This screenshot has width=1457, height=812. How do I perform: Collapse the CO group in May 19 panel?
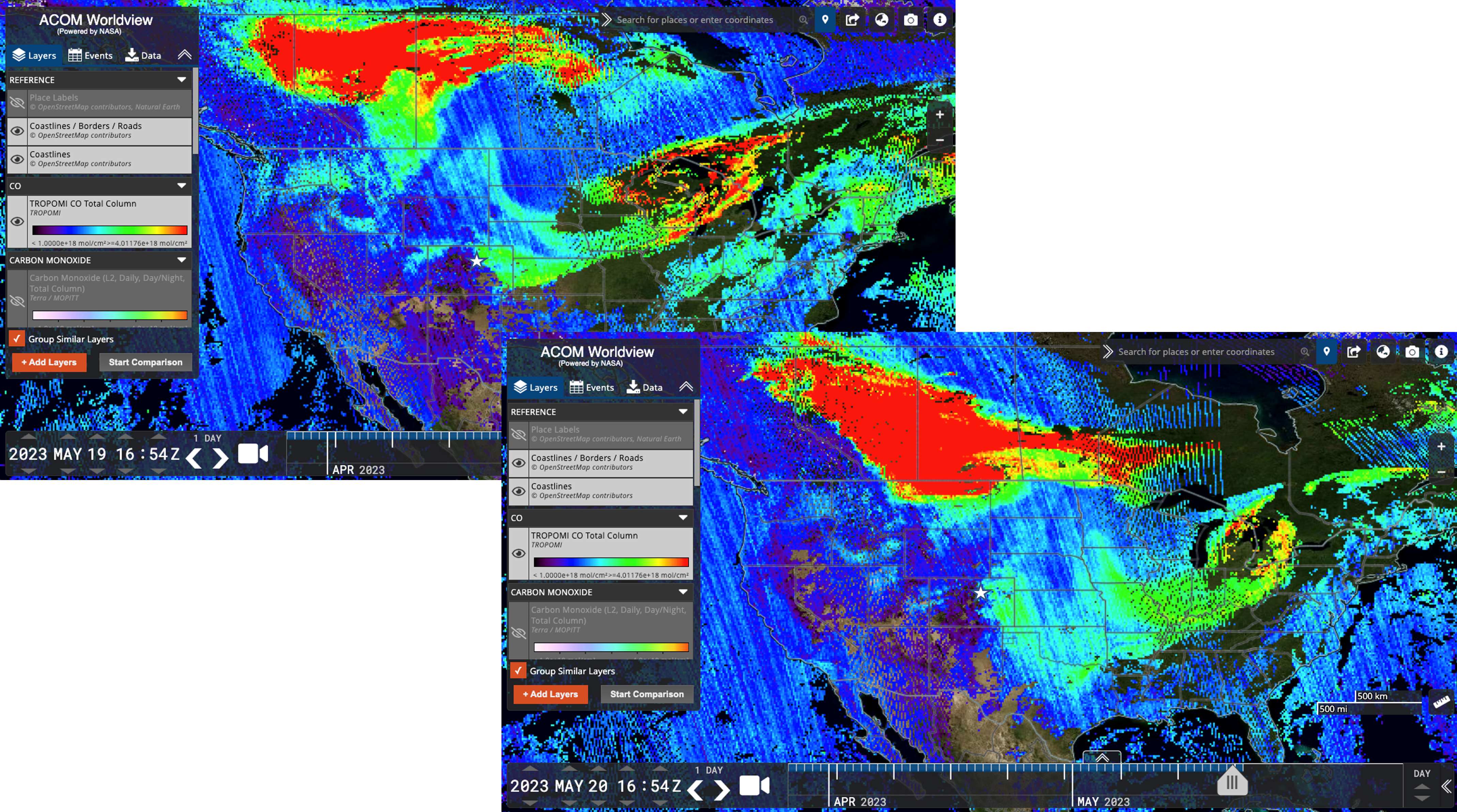(x=182, y=186)
